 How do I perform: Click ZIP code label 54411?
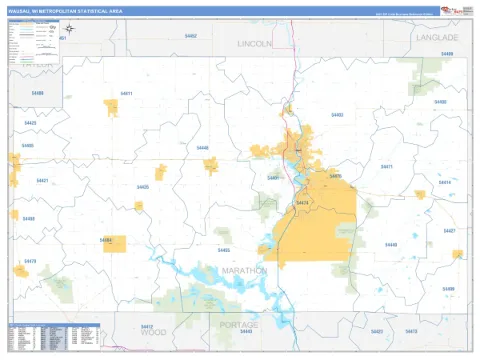(126, 94)
